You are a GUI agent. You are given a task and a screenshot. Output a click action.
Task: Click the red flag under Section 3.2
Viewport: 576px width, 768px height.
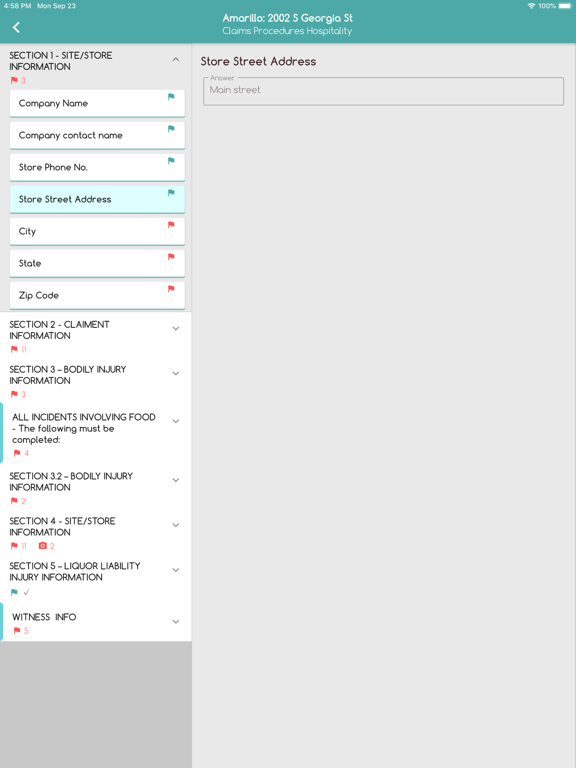tap(14, 501)
